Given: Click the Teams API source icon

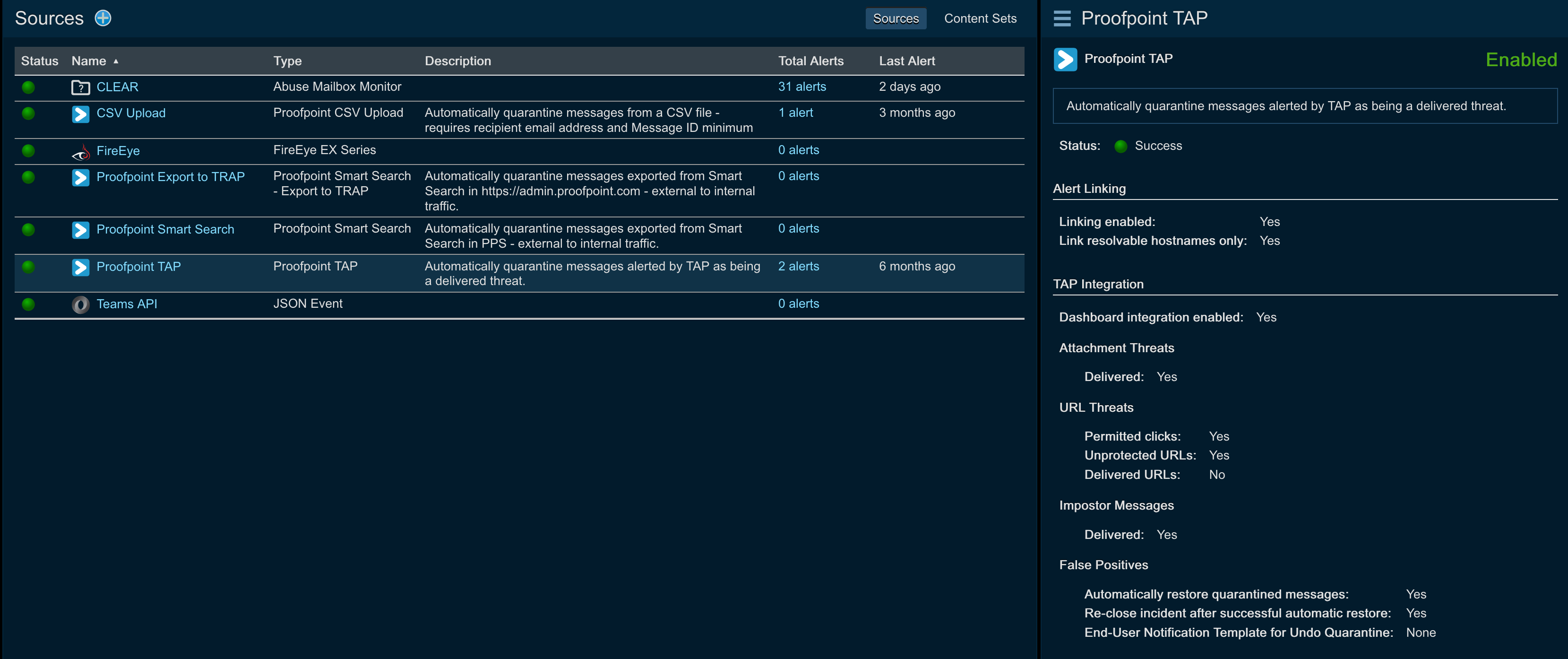Looking at the screenshot, I should pyautogui.click(x=80, y=304).
